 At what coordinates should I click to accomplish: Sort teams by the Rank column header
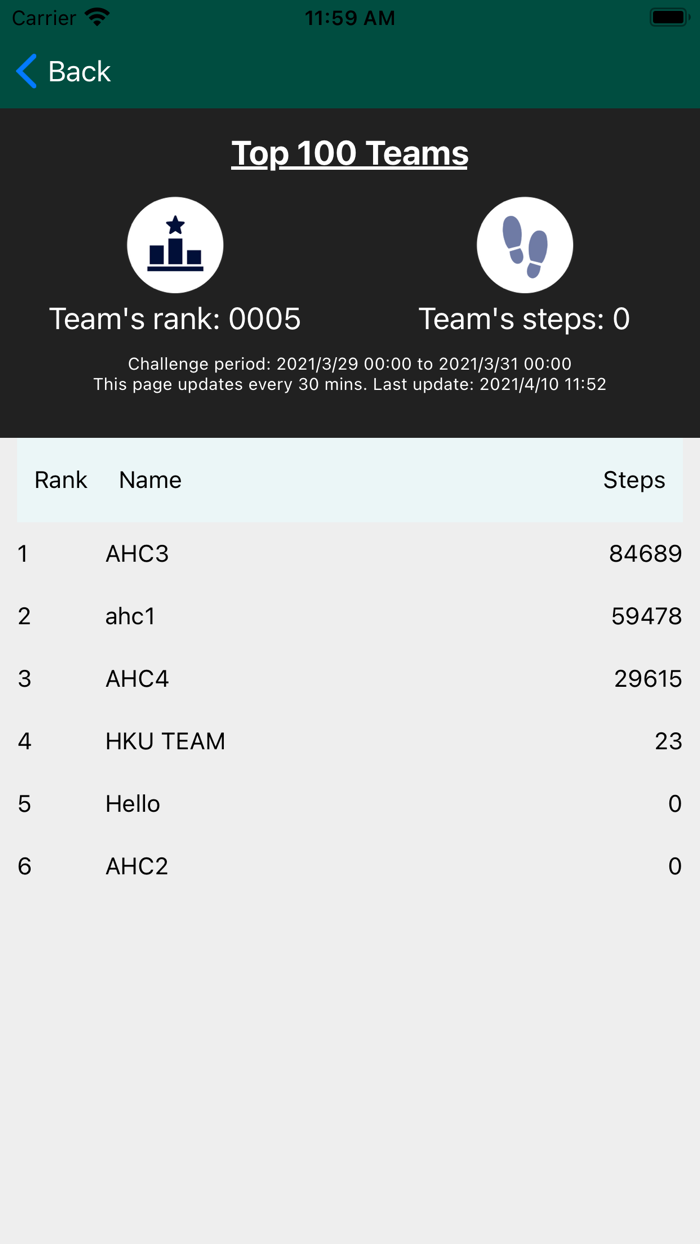tap(60, 480)
